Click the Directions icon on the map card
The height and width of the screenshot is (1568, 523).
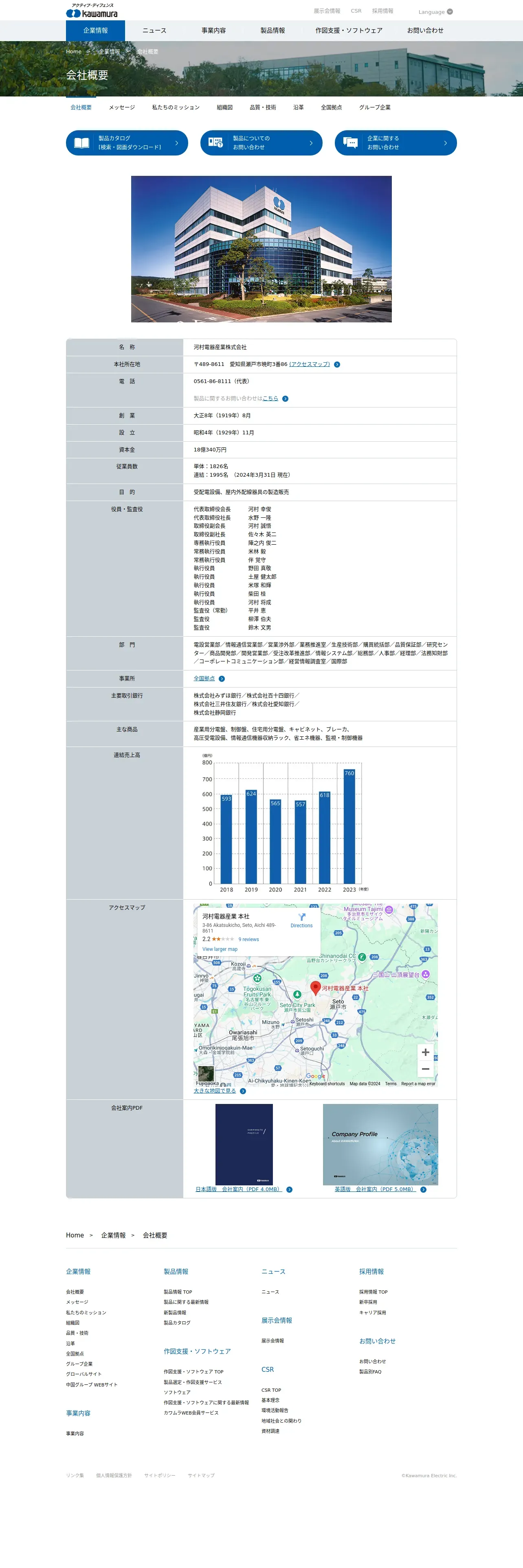click(301, 917)
